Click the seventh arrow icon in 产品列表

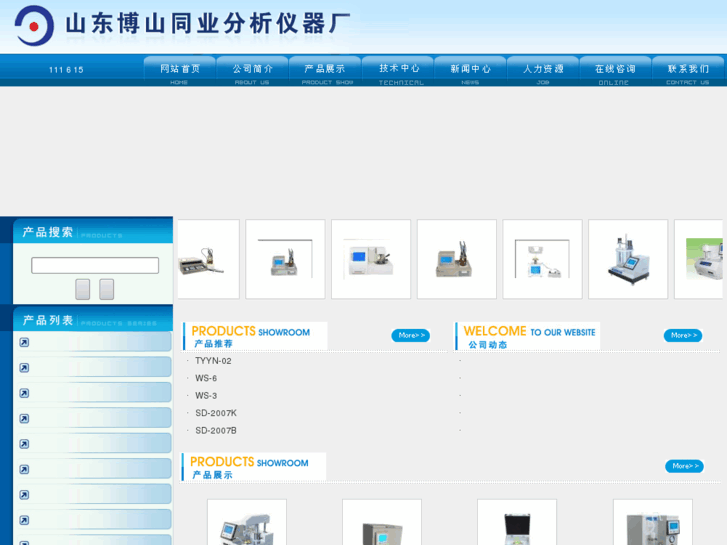pyautogui.click(x=24, y=495)
